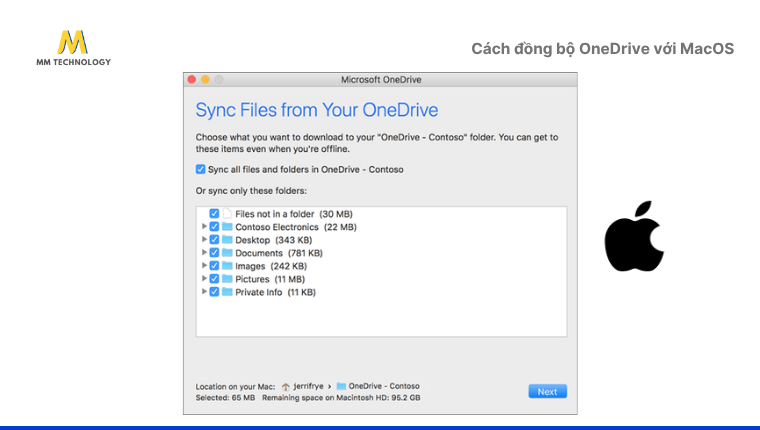Close the Microsoft OneDrive window
Viewport: 760px width, 430px height.
(191, 80)
